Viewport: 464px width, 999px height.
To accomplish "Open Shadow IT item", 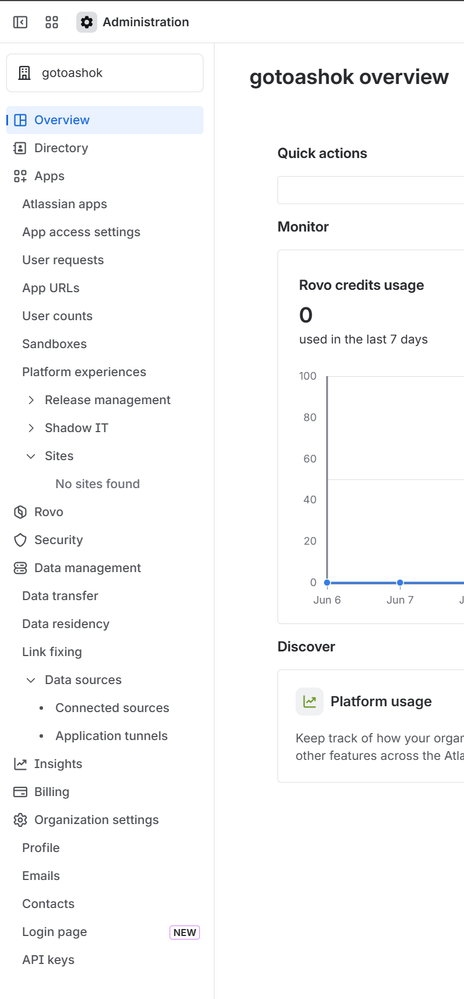I will click(76, 428).
